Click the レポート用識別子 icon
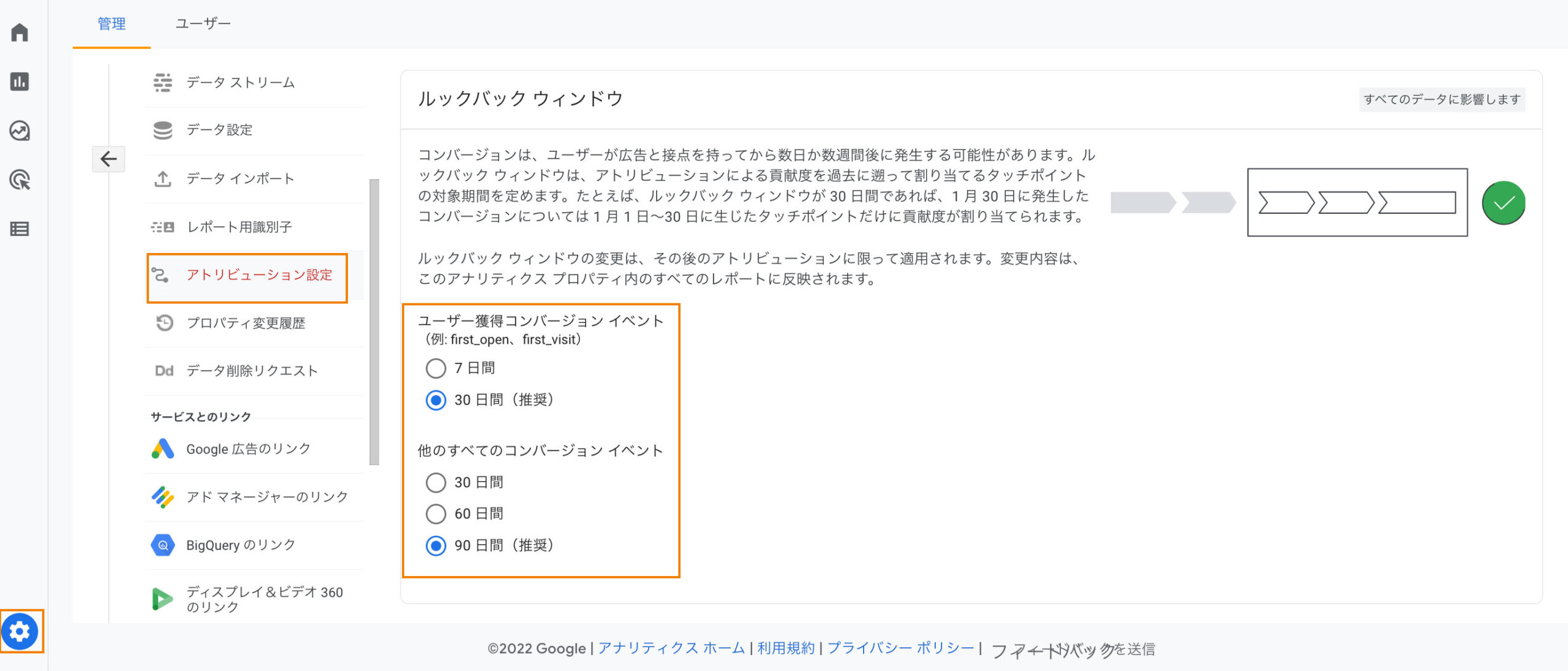Screen dimensions: 1568x671 [x=162, y=227]
